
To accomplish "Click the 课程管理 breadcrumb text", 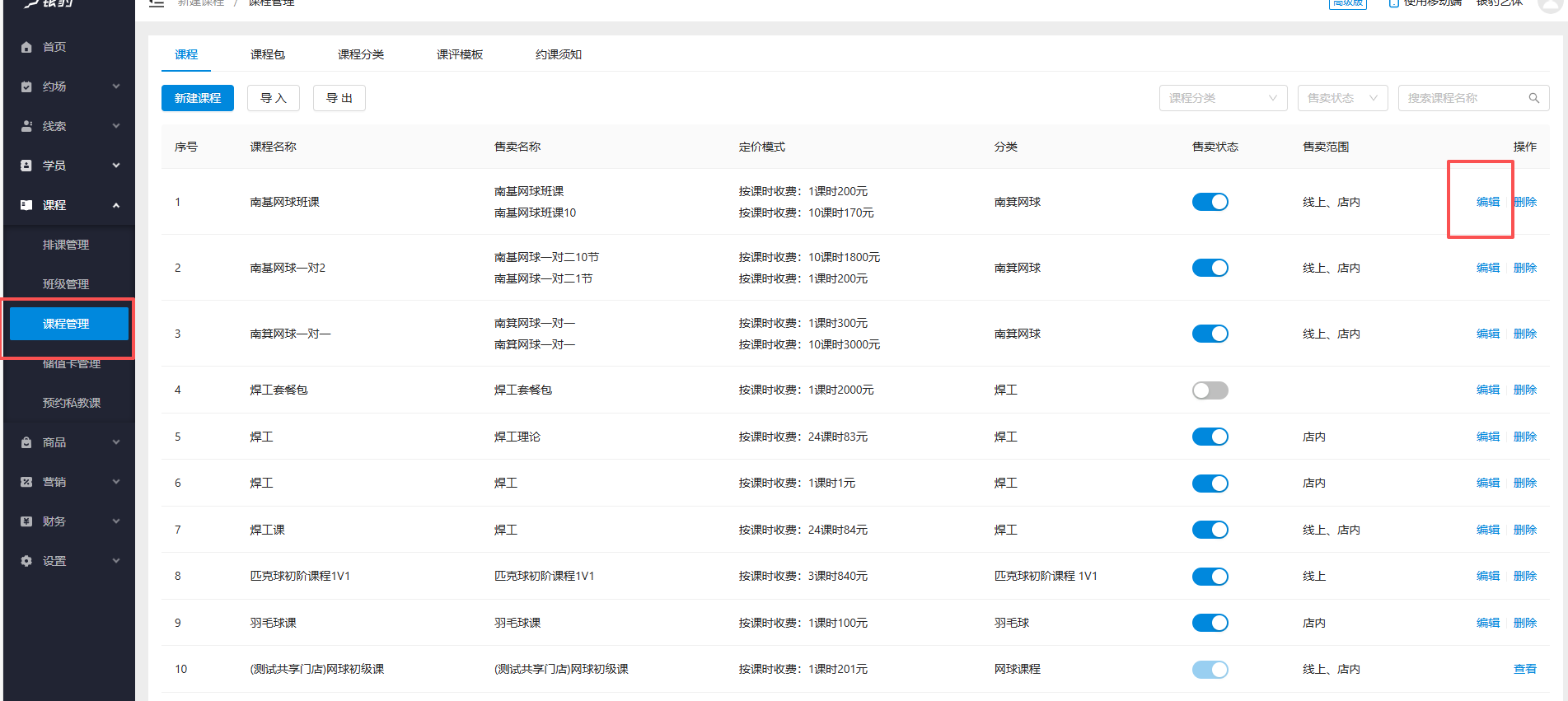I will [x=272, y=3].
